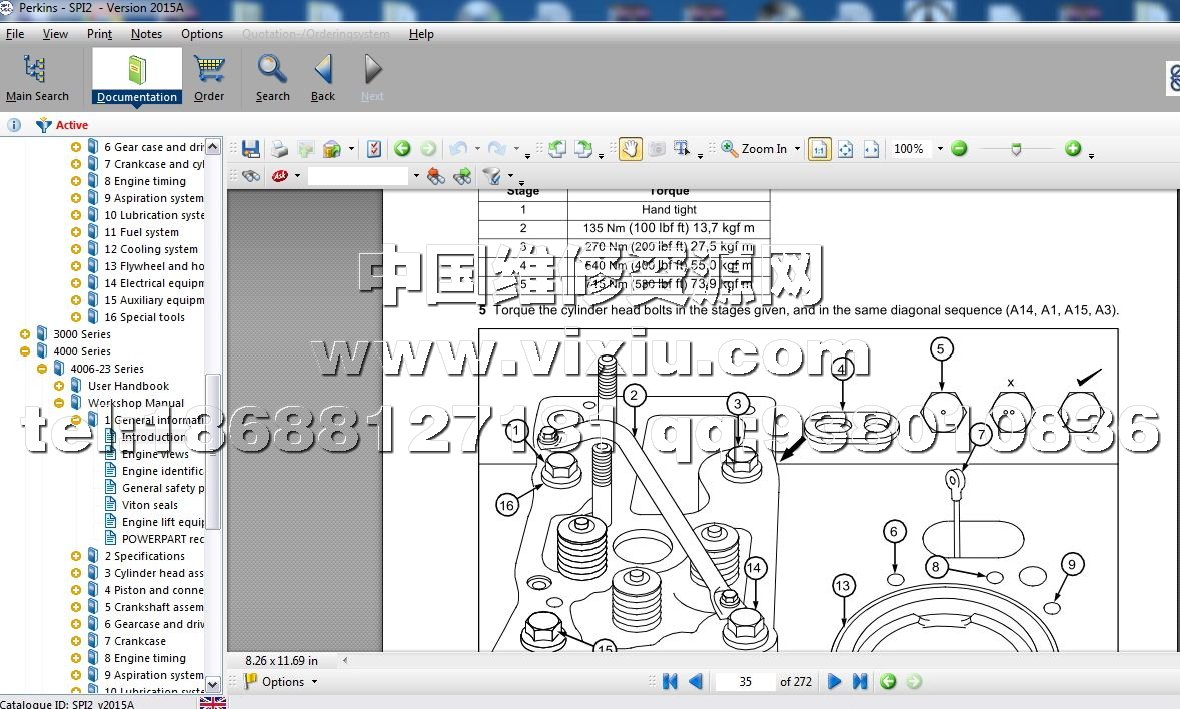Click the zoom slider handle
Screen dimensions: 1180x709
(x=1016, y=149)
